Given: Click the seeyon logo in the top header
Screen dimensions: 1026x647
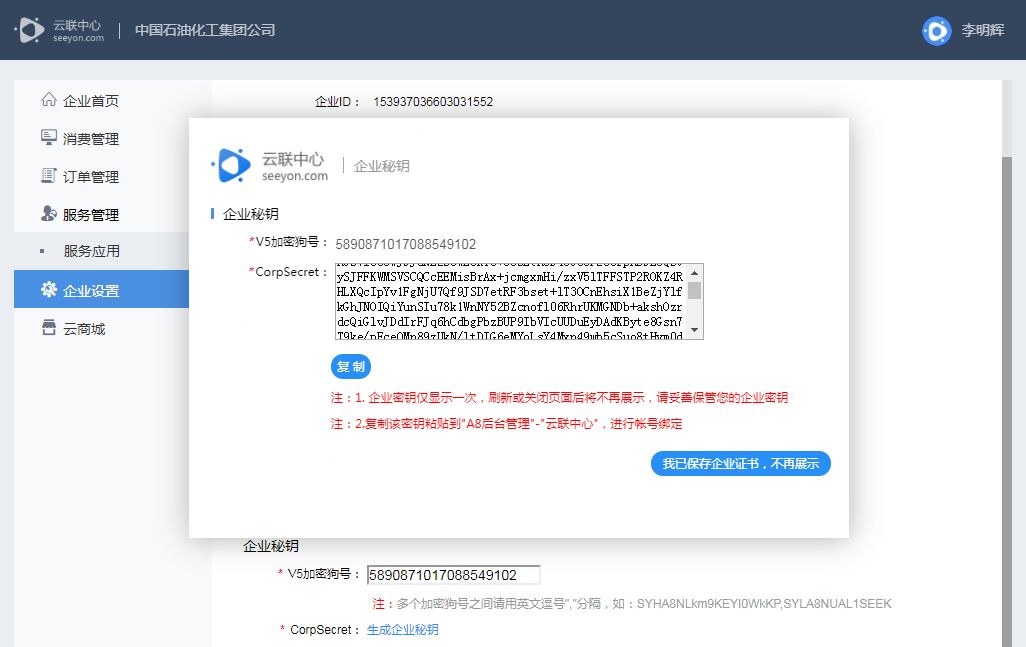Looking at the screenshot, I should (x=59, y=30).
